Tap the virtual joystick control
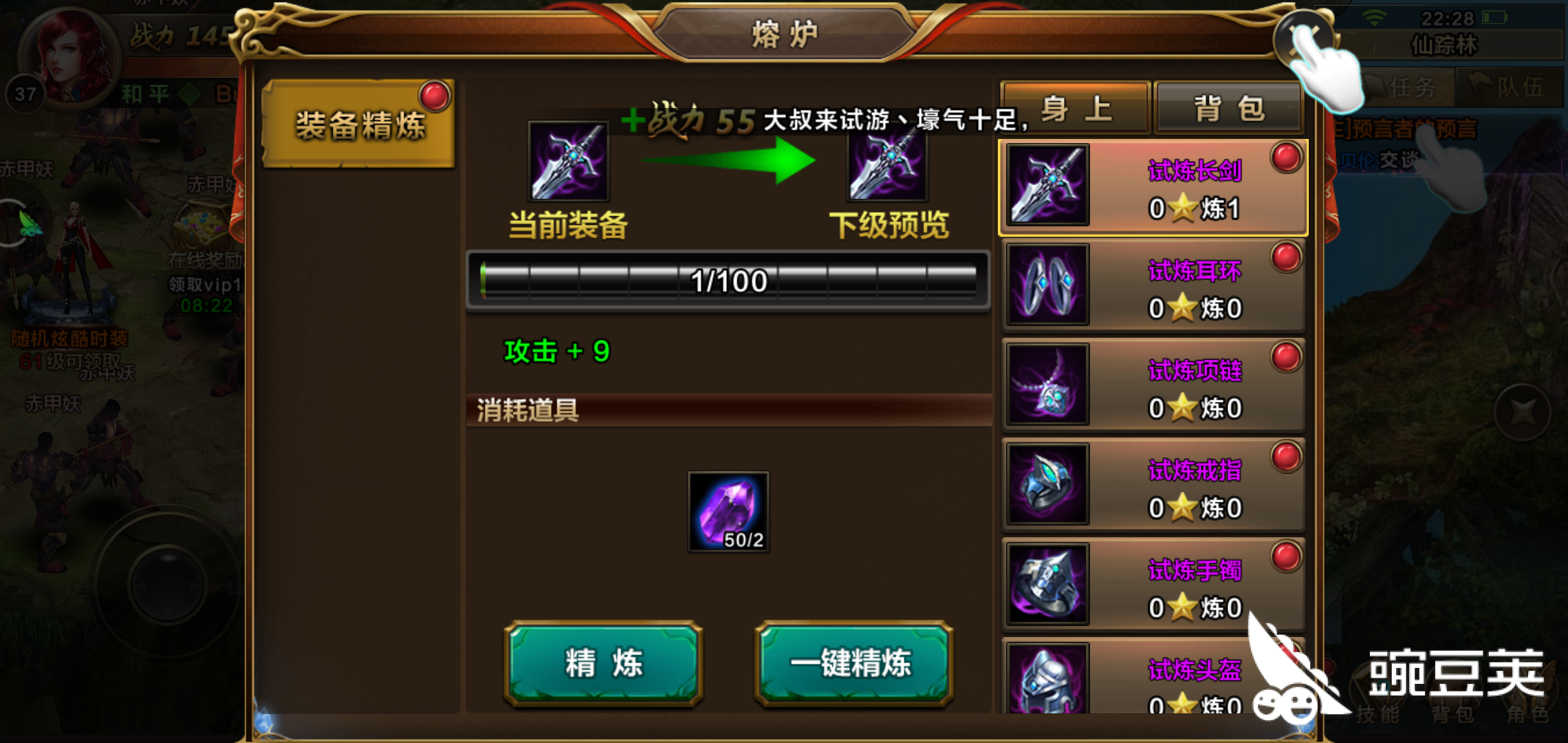The width and height of the screenshot is (1568, 743). [167, 583]
